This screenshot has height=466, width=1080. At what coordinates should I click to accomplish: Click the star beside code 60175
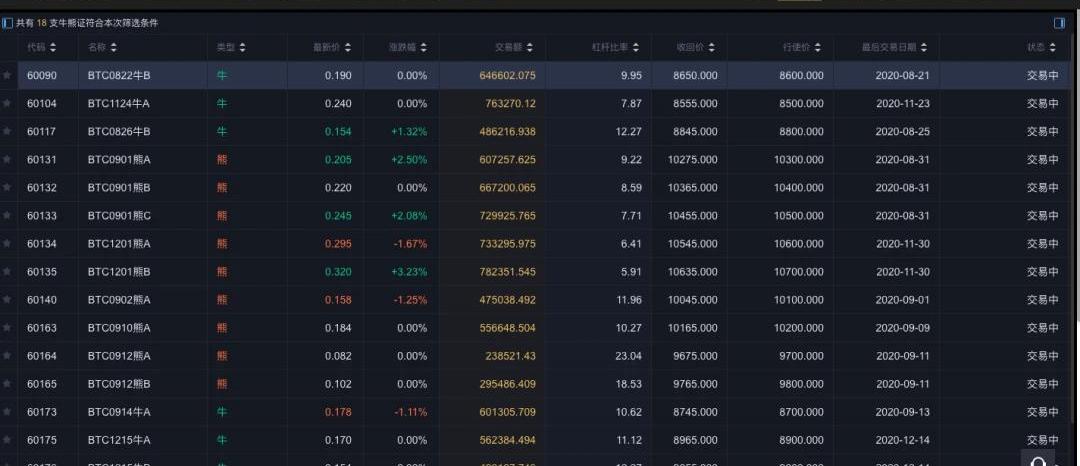click(8, 440)
